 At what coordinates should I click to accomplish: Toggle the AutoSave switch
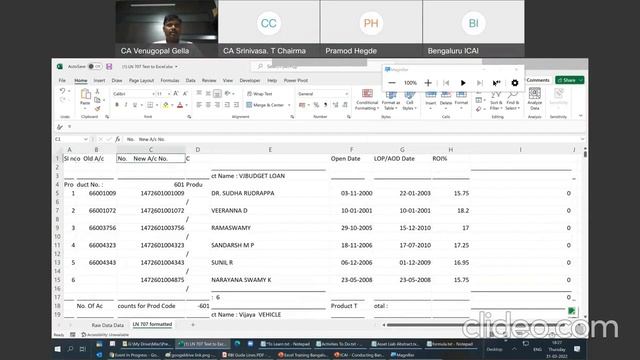coord(95,67)
